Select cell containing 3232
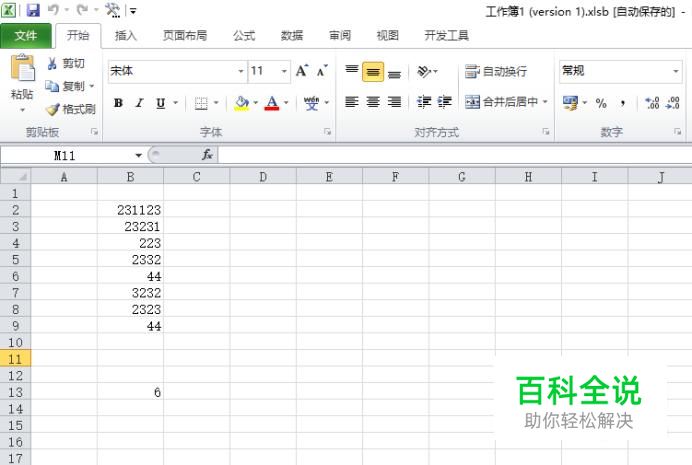Viewport: 692px width, 465px height. coord(130,292)
